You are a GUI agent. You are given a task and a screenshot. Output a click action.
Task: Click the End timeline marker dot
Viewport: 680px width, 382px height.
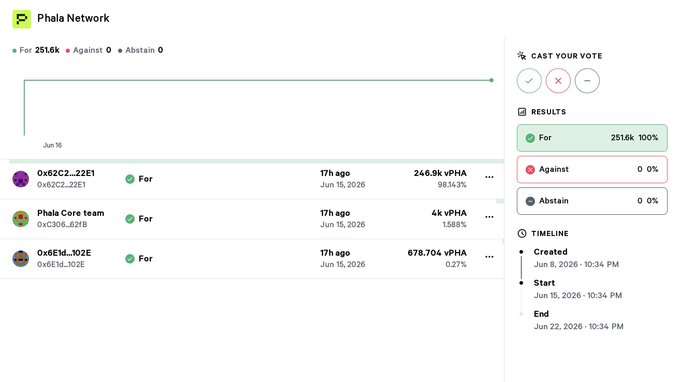(x=521, y=314)
